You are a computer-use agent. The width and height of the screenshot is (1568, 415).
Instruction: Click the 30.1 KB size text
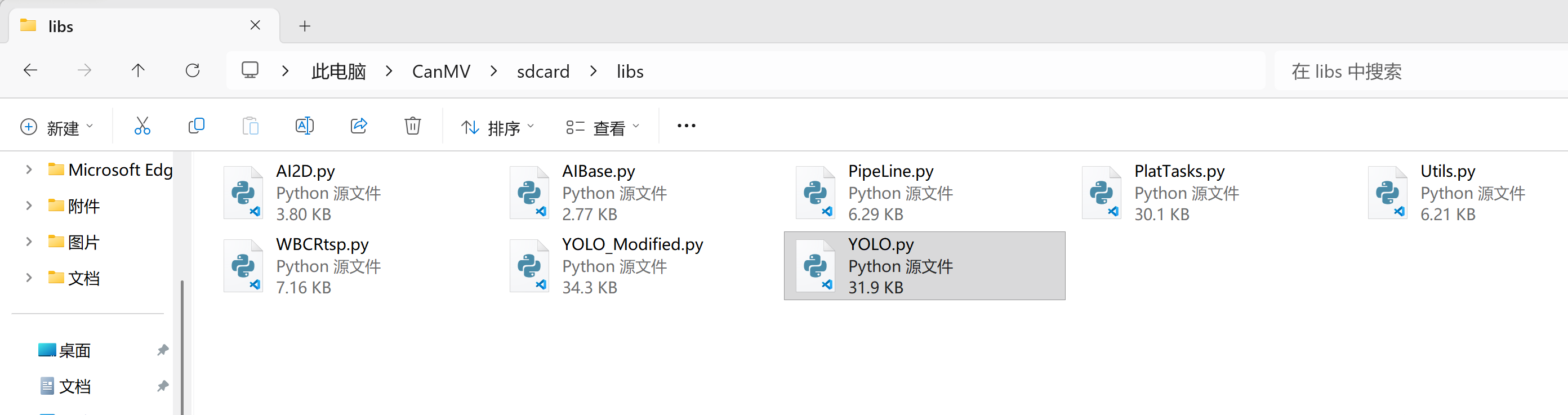[1161, 214]
